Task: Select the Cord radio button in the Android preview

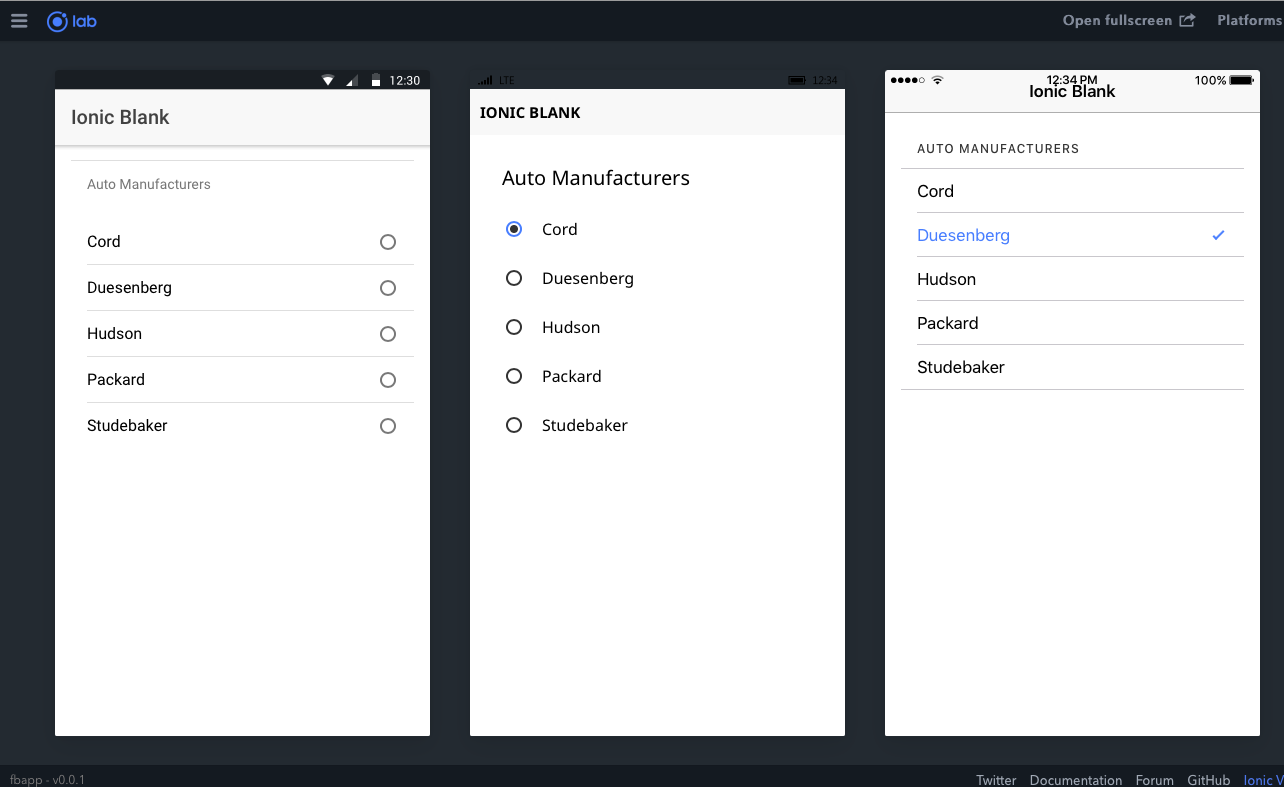Action: pos(388,242)
